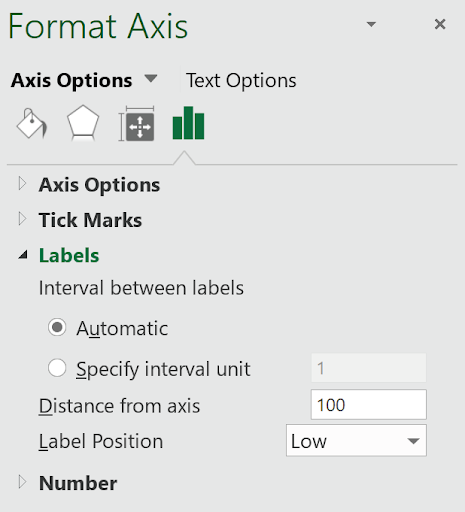Collapse the Labels section
This screenshot has height=512, width=465.
tap(23, 255)
